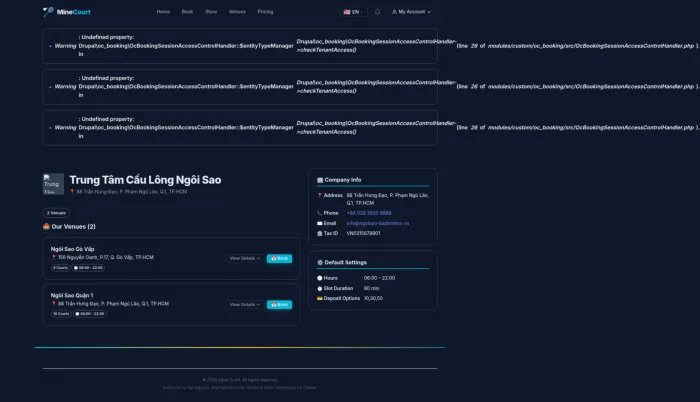The width and height of the screenshot is (700, 402).
Task: Click the courts count badge in Quận 1 card
Action: [x=61, y=314]
